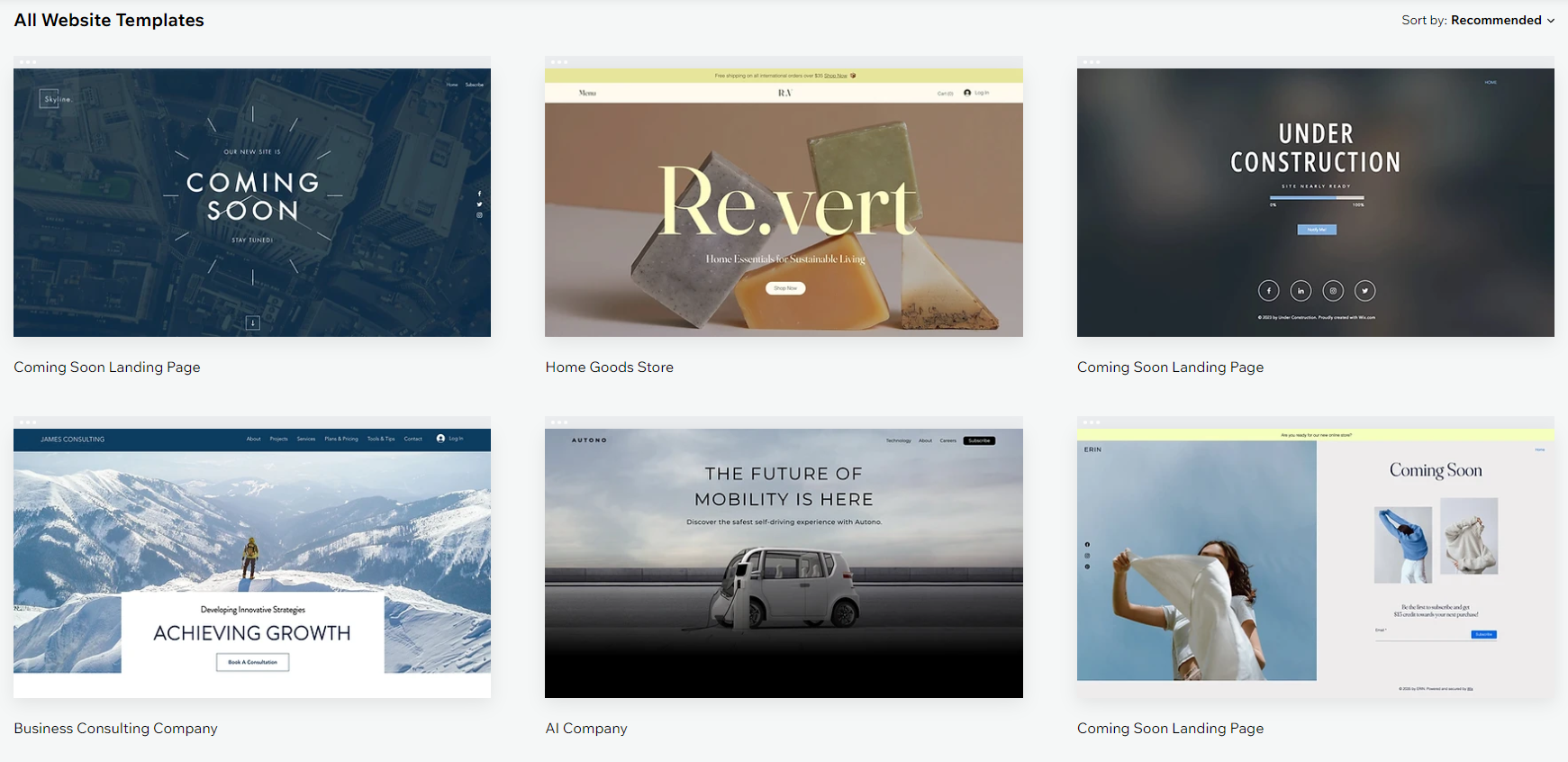Select Plans & Pricing in James Consulting menu
The width and height of the screenshot is (1568, 762).
click(x=341, y=439)
